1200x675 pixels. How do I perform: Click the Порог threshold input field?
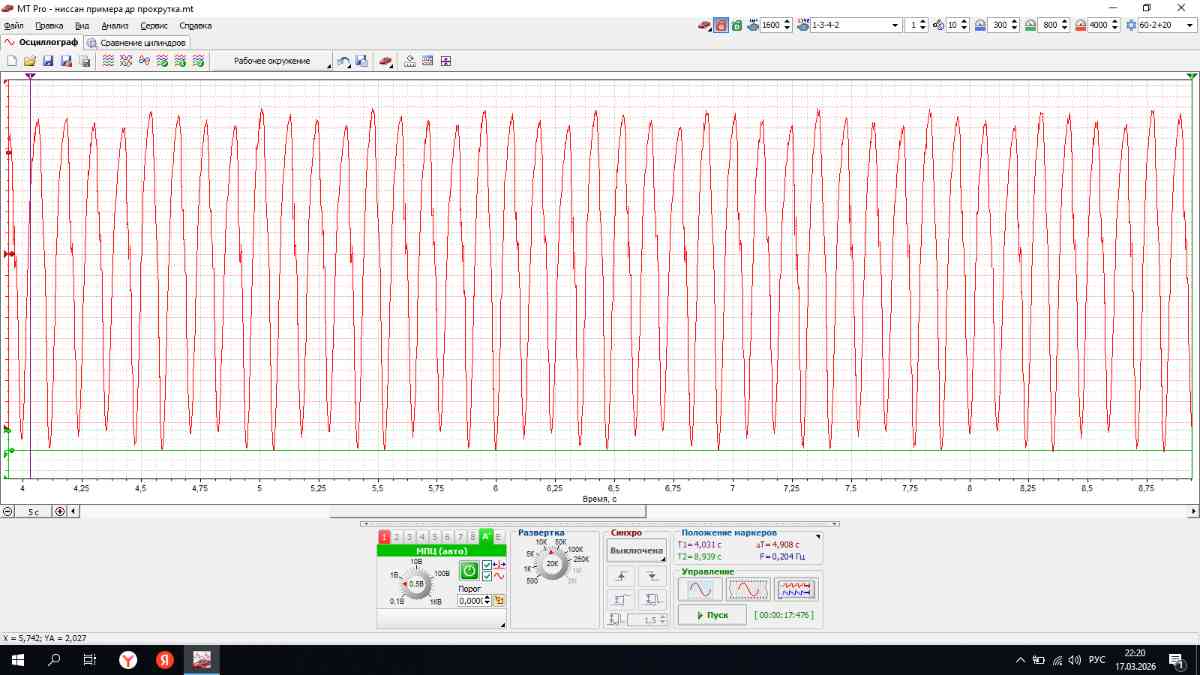pos(470,600)
